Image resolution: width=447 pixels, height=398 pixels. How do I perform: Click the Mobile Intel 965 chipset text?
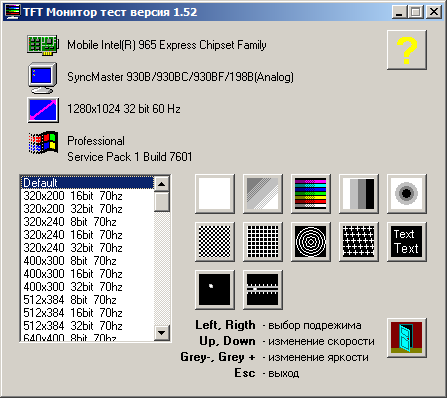pyautogui.click(x=167, y=45)
